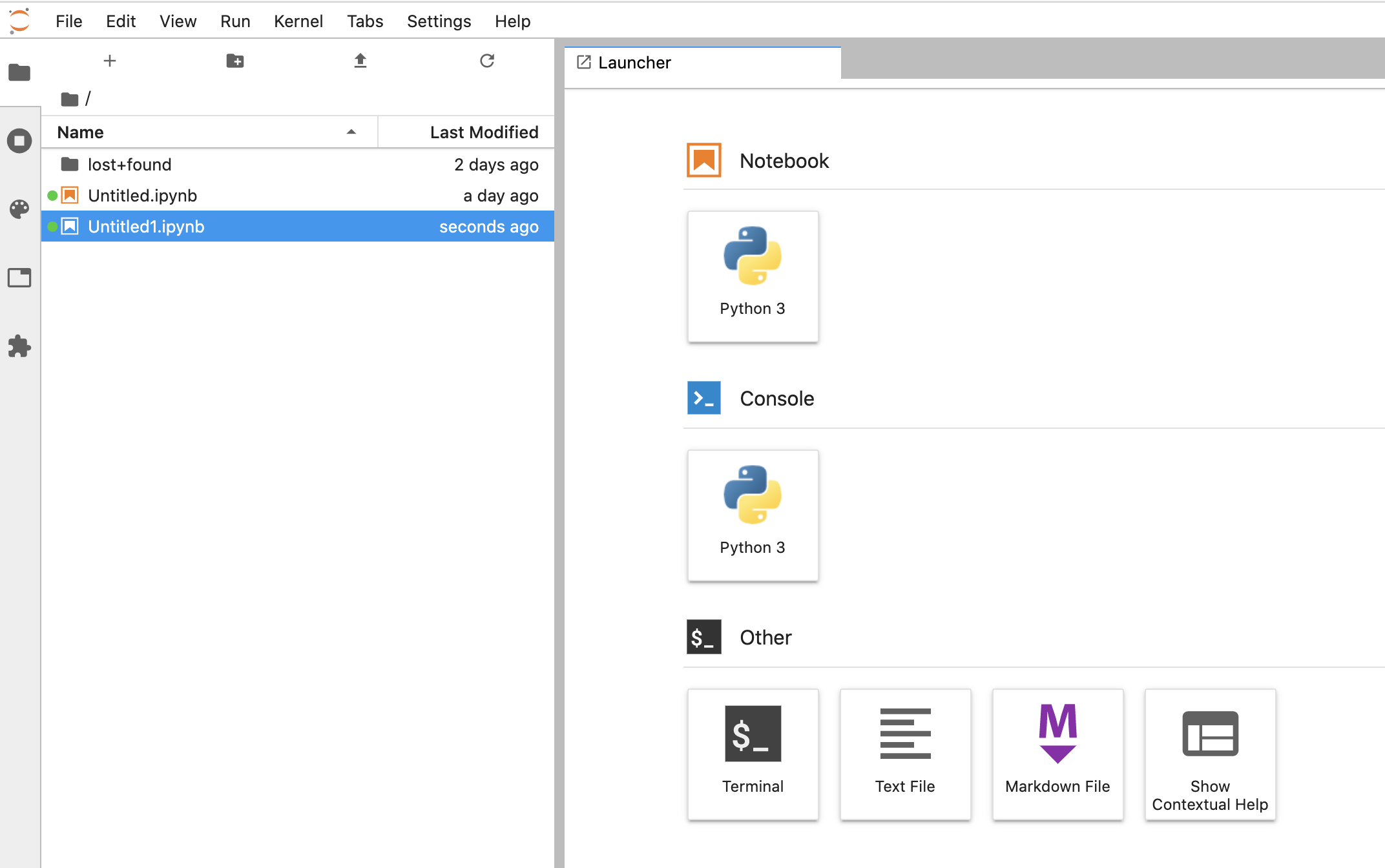Click the upload files icon
The width and height of the screenshot is (1385, 868).
360,61
